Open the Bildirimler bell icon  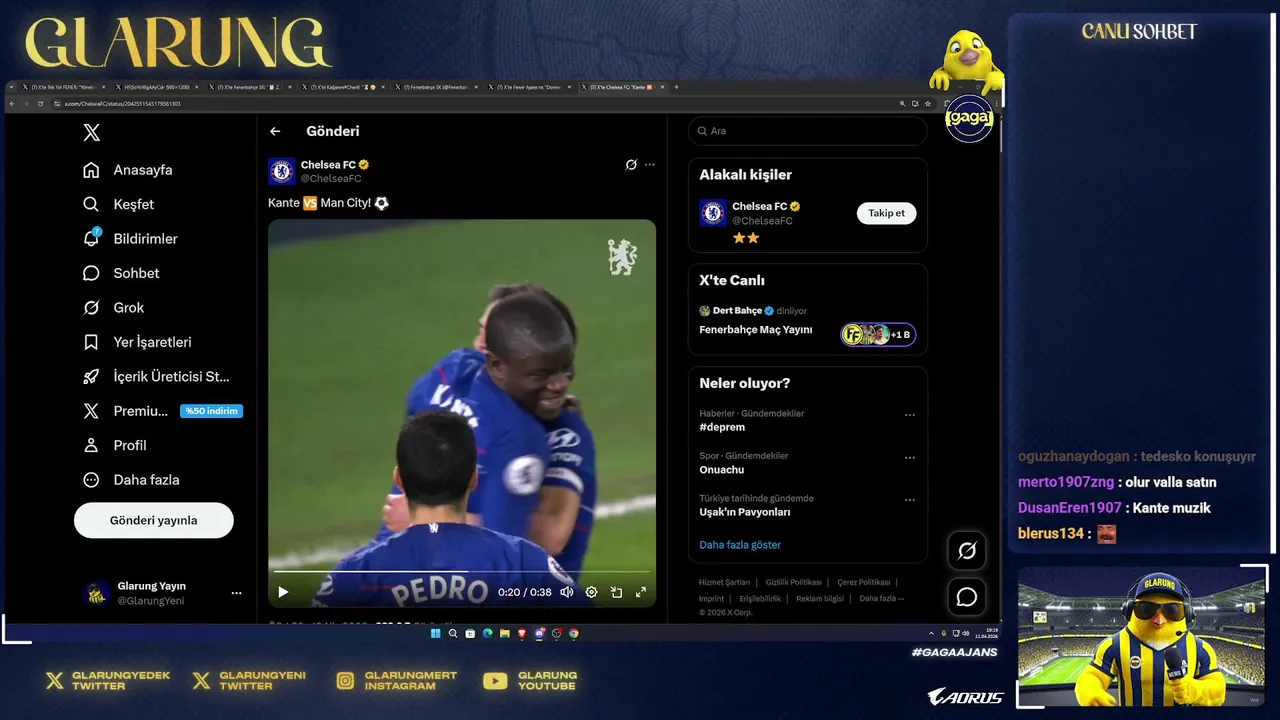tap(91, 238)
